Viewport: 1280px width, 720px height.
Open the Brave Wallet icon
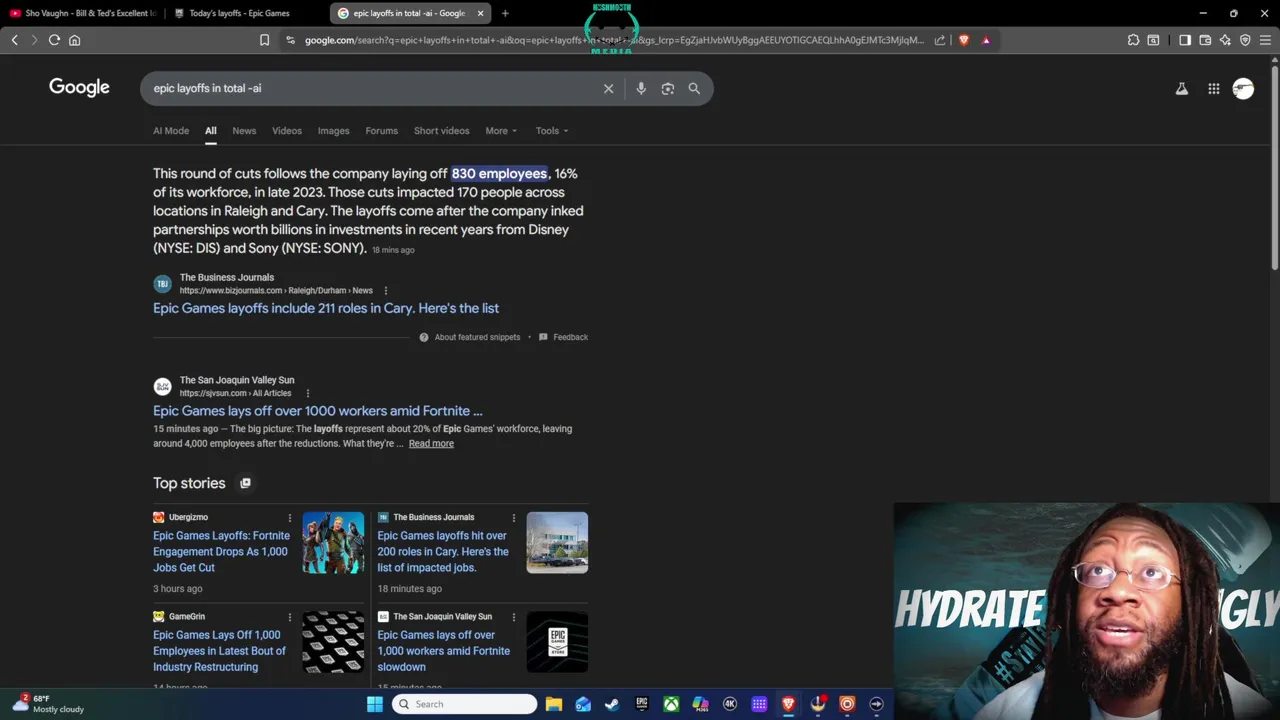tap(1205, 40)
